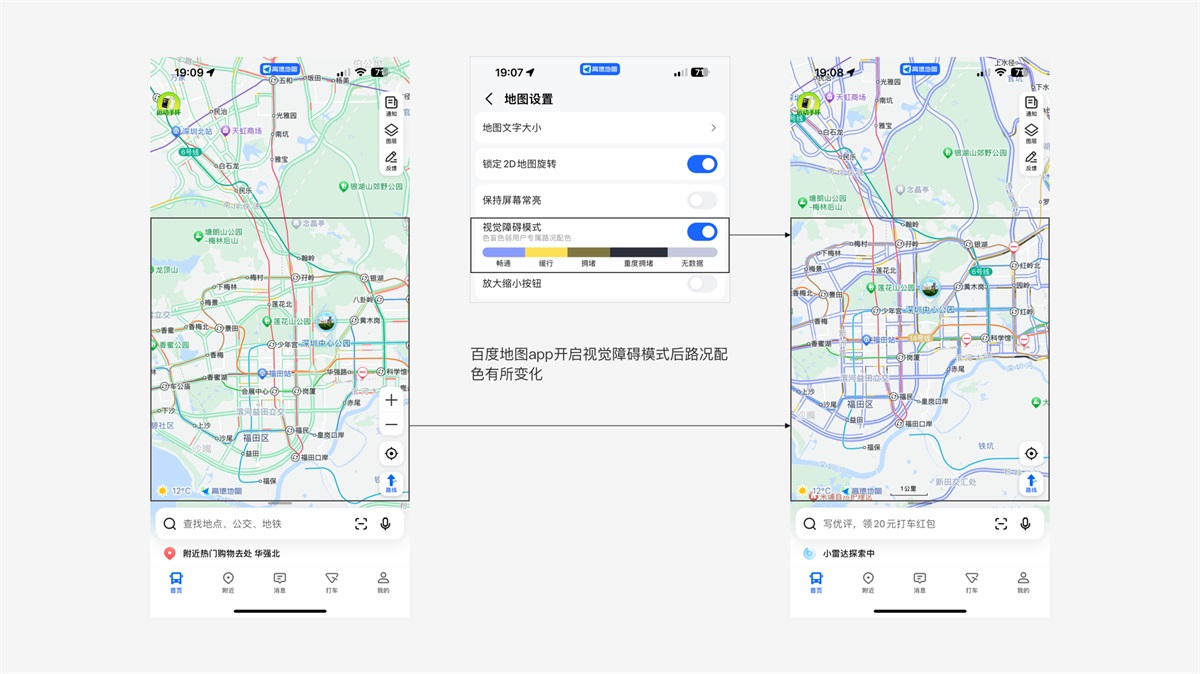The image size is (1200, 674).
Task: Tap the 路线 route arrow icon on left map
Action: coord(391,483)
